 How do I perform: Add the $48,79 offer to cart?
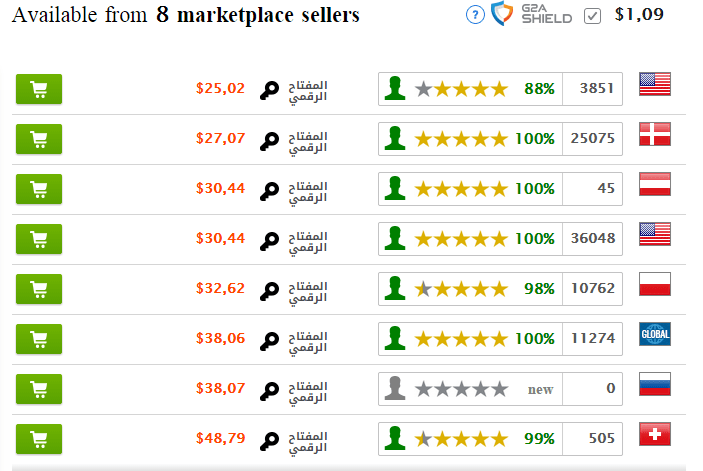pos(39,439)
